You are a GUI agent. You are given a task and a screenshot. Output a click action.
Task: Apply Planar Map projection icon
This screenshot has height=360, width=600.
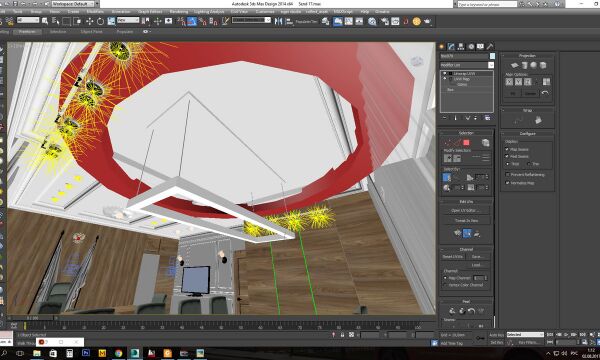click(x=514, y=65)
